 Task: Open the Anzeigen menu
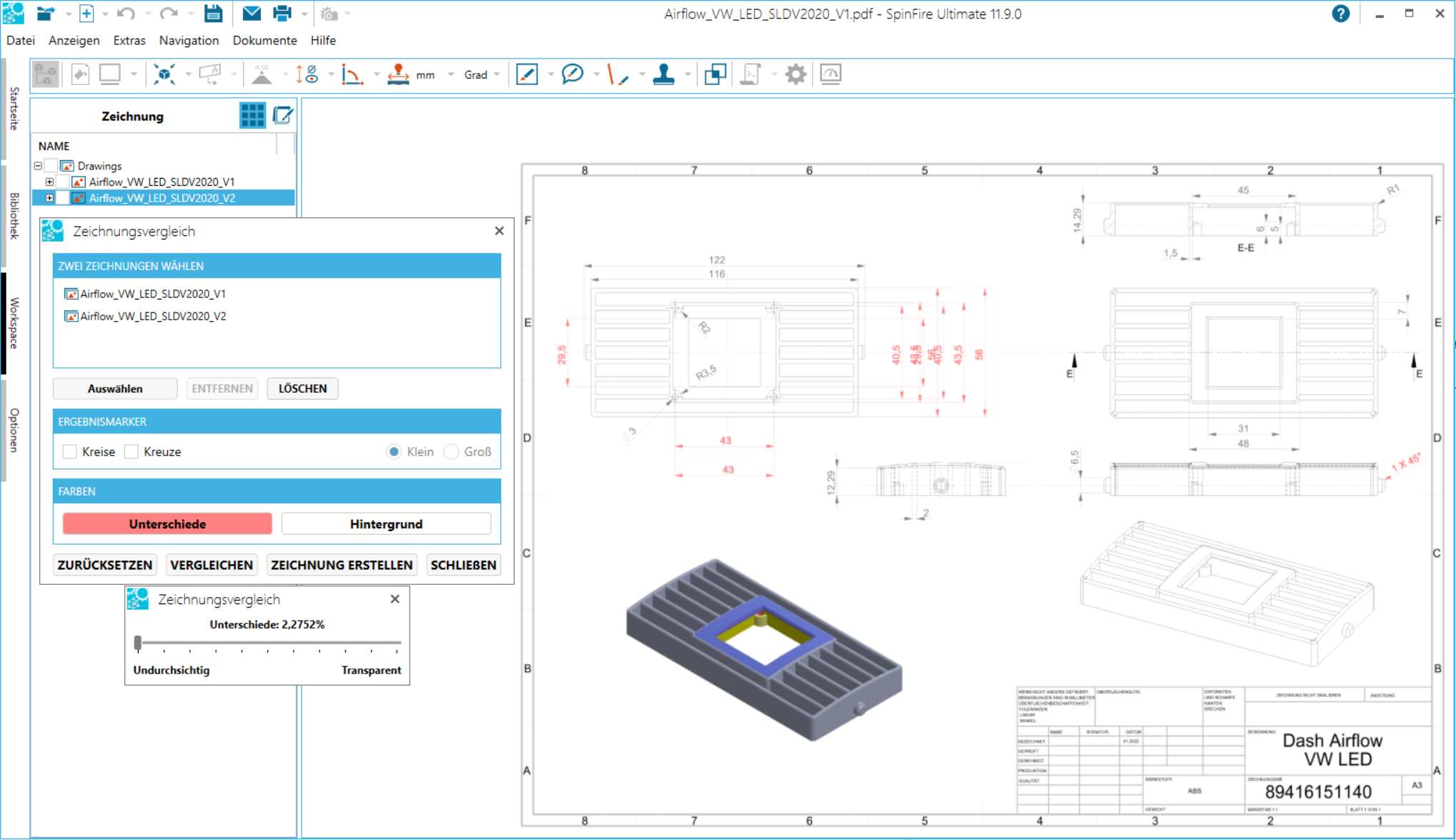(x=74, y=41)
